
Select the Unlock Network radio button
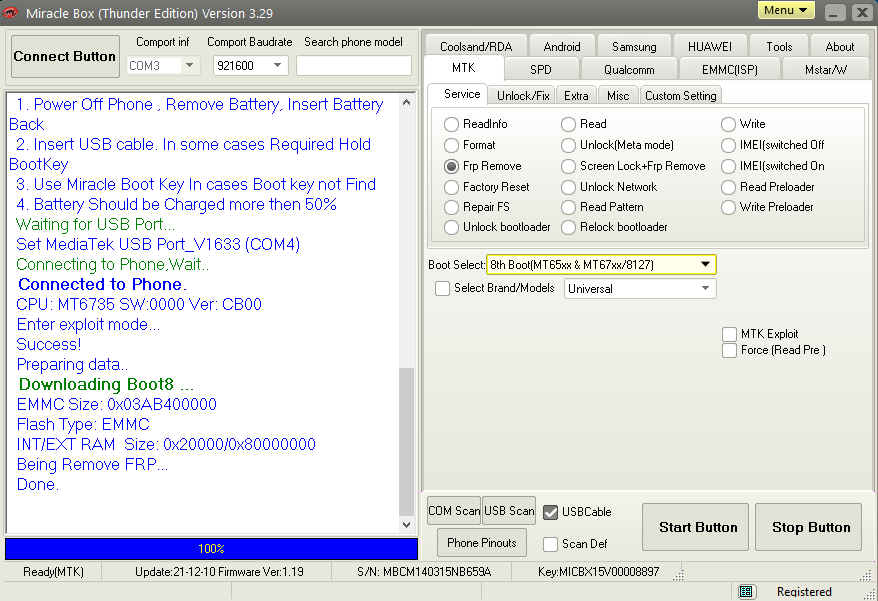pos(568,187)
